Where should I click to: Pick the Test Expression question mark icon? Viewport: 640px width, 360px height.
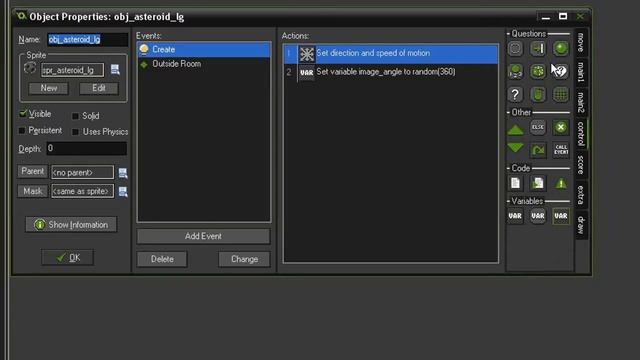(515, 95)
